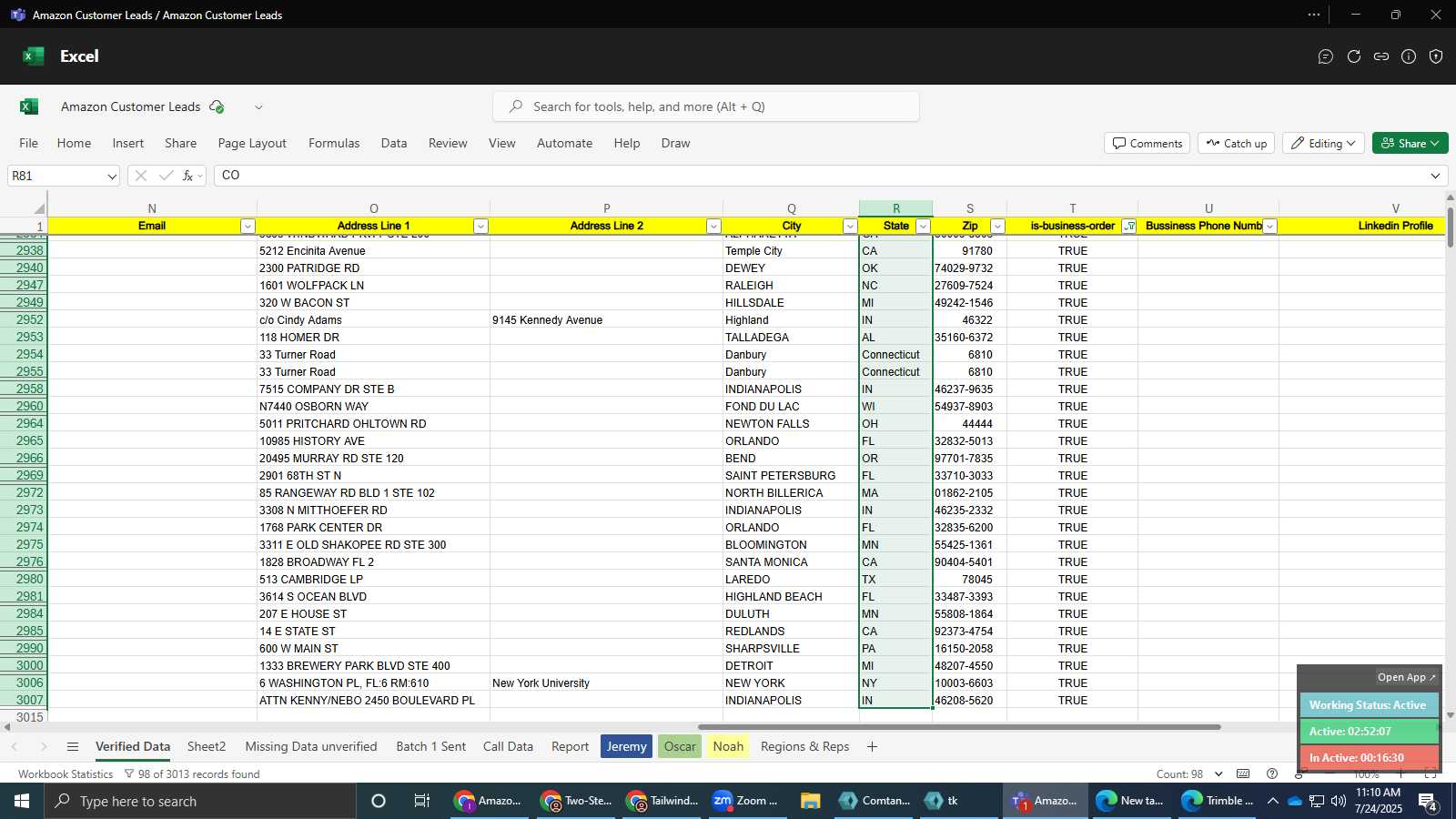Switch to the Jeremy sheet tab

[x=626, y=746]
